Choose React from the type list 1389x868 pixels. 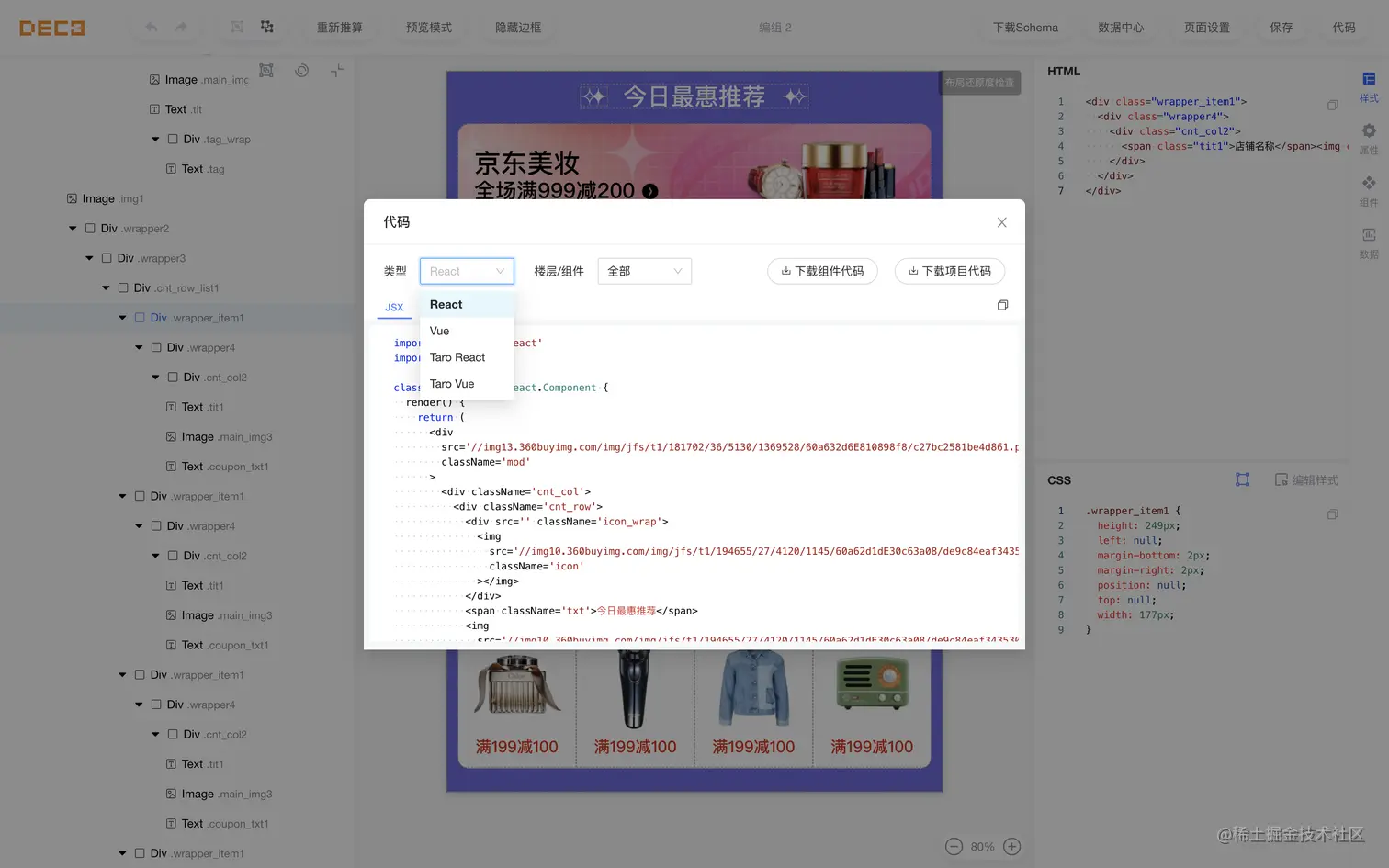tap(467, 305)
